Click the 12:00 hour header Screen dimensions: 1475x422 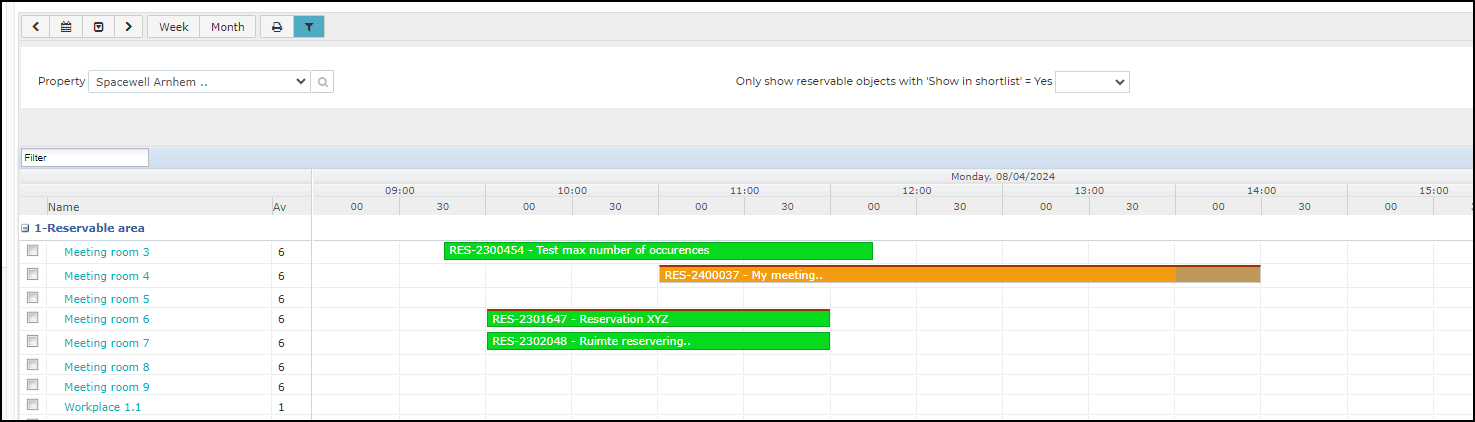916,190
